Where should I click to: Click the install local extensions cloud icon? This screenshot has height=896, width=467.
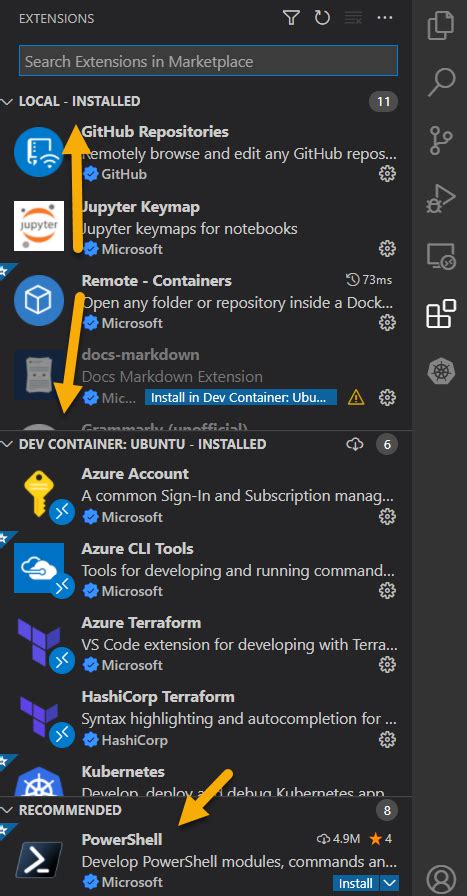pos(355,444)
